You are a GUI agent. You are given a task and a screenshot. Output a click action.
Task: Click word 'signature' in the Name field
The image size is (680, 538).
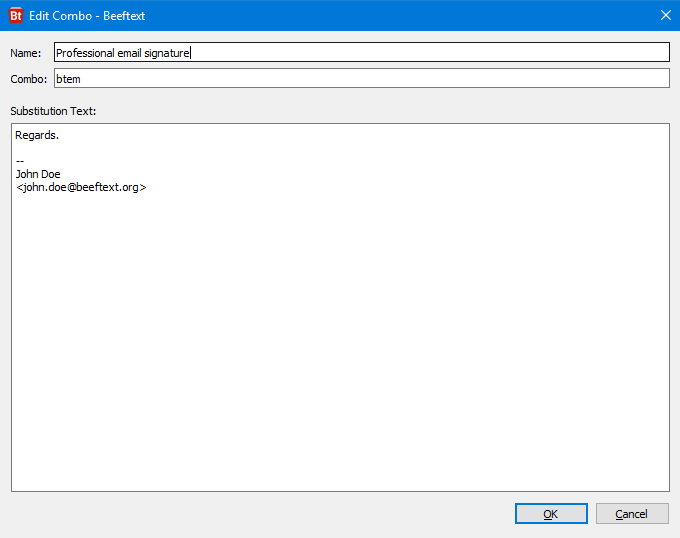[168, 54]
